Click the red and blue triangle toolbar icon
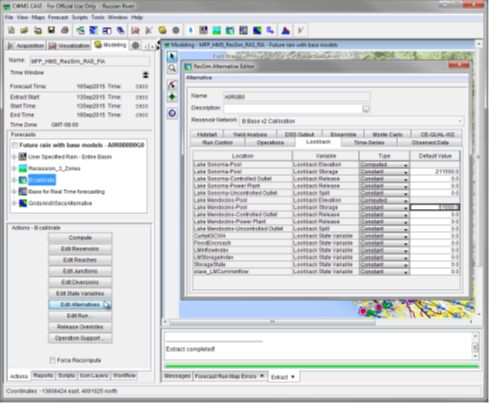Screen dimensions: 489x403 pos(285,30)
